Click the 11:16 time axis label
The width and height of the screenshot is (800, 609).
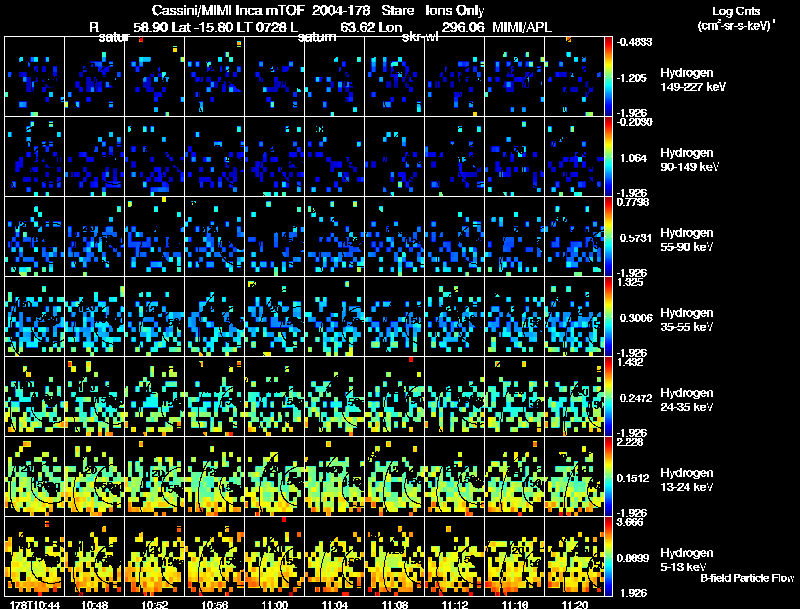click(x=515, y=605)
